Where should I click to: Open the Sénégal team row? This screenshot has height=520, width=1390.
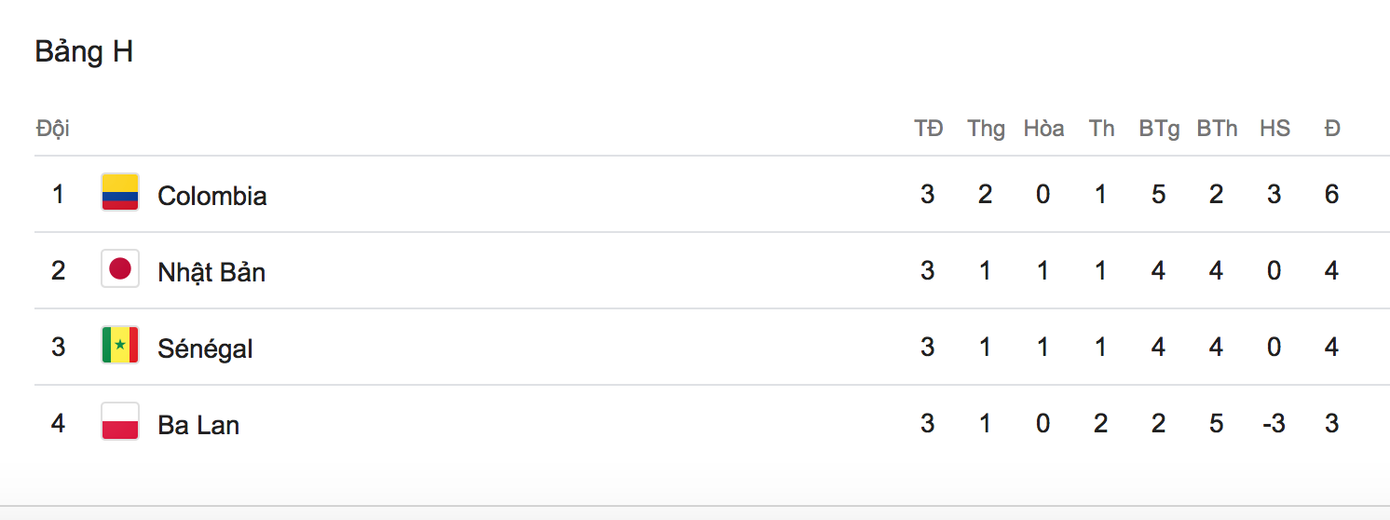(205, 348)
